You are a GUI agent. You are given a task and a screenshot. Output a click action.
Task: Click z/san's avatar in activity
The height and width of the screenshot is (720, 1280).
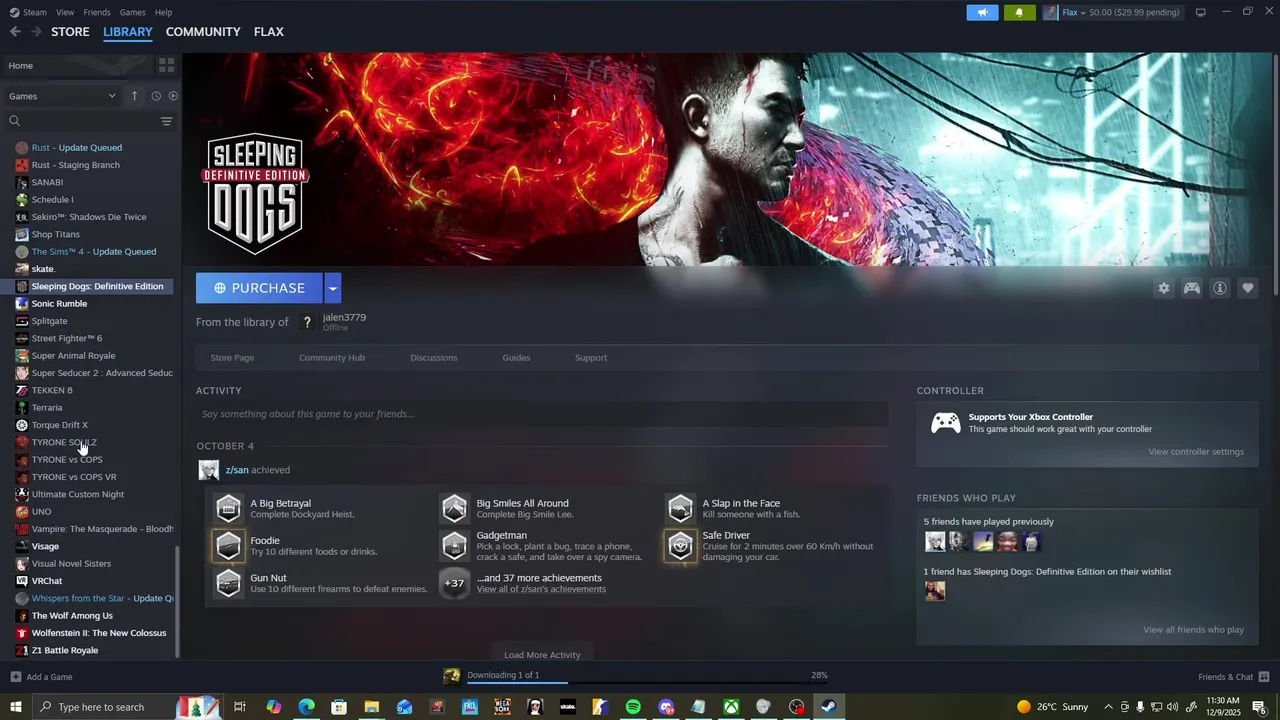(x=209, y=470)
